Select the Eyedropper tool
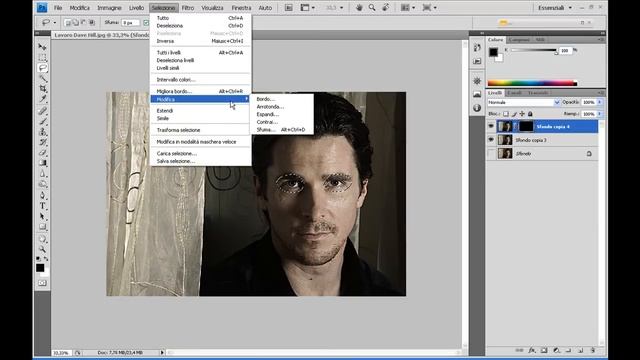Image resolution: width=640 pixels, height=360 pixels. pos(42,99)
